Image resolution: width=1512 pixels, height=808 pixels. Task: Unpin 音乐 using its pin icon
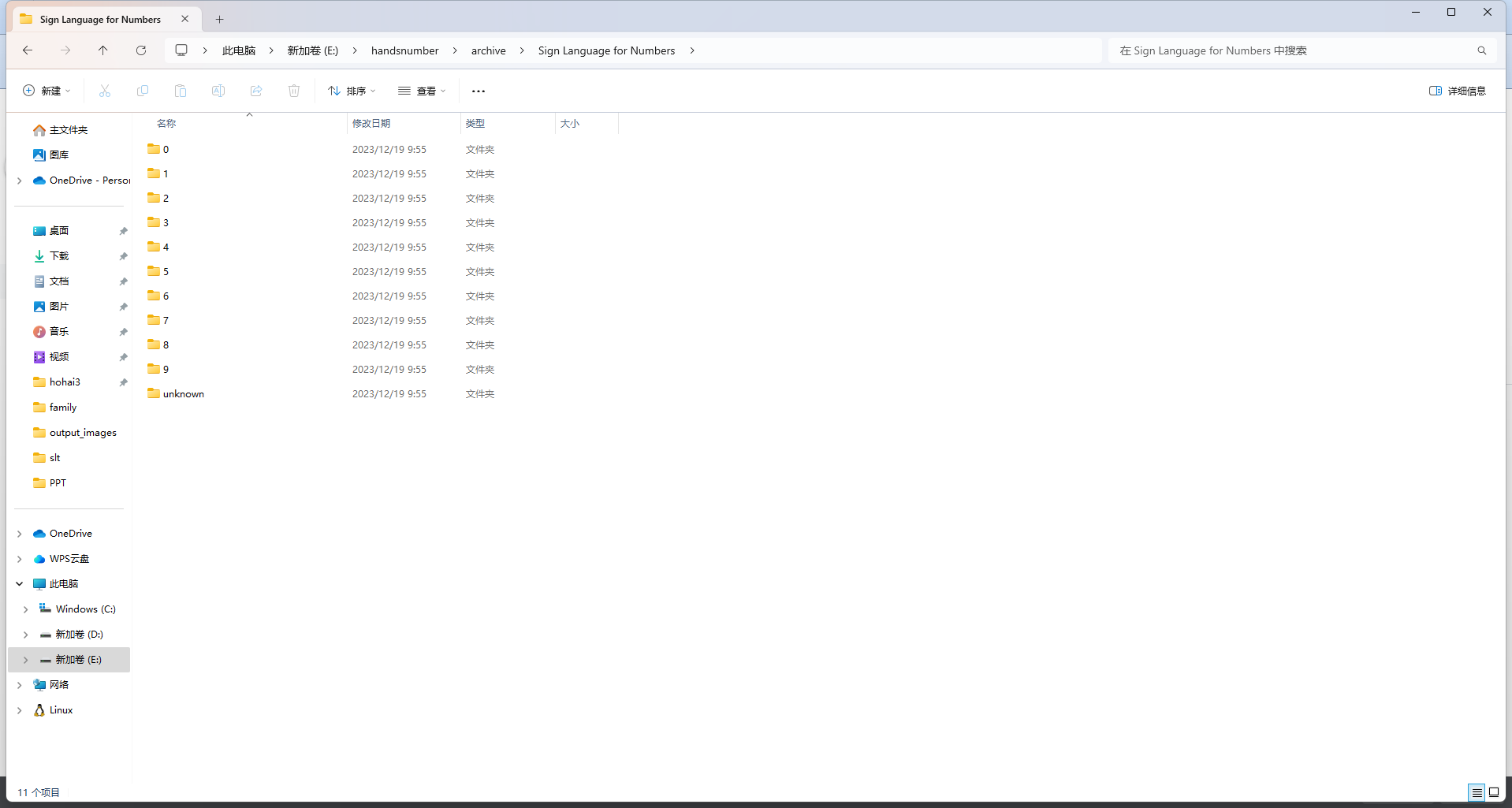tap(123, 332)
